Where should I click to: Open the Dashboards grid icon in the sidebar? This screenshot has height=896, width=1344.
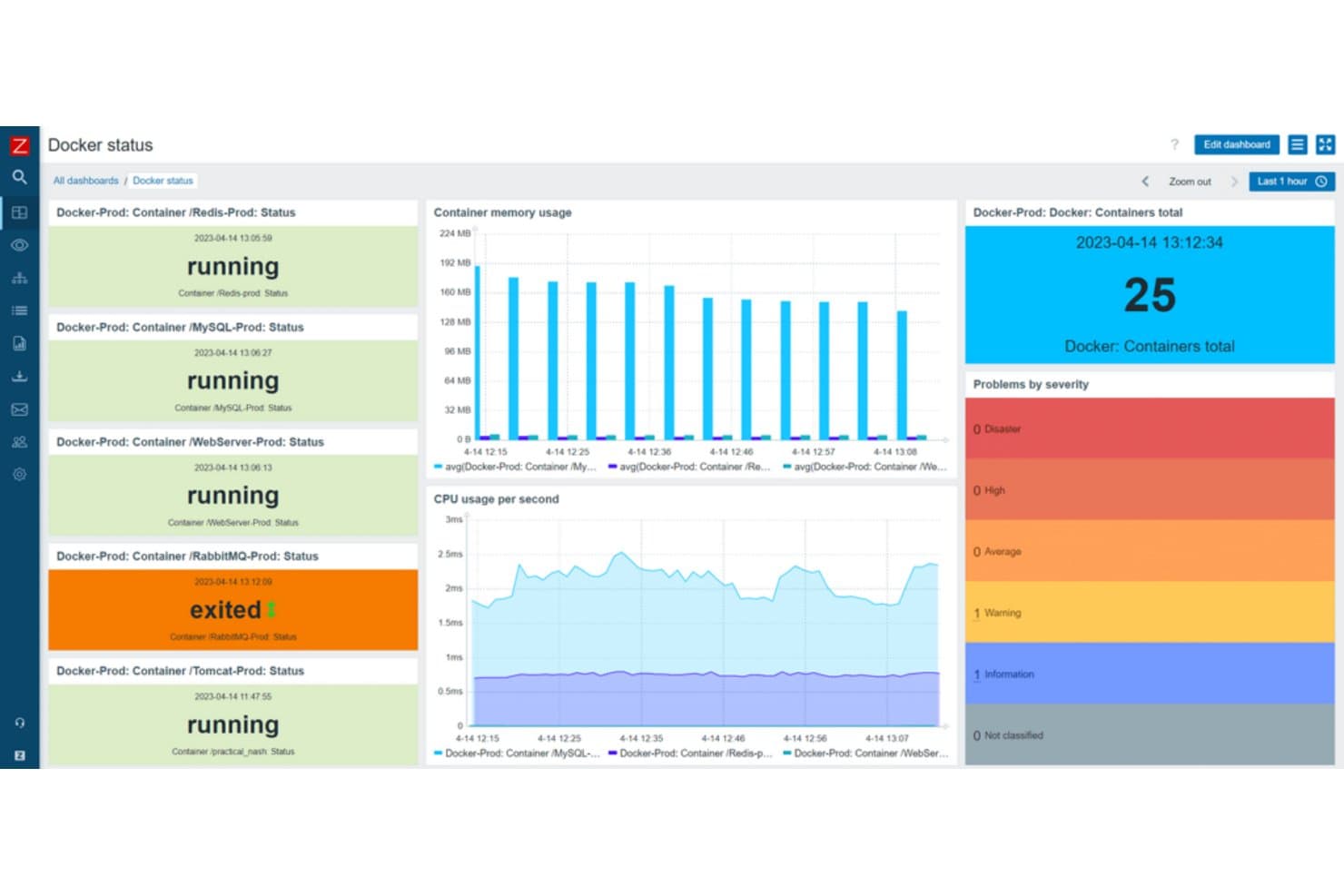19,212
